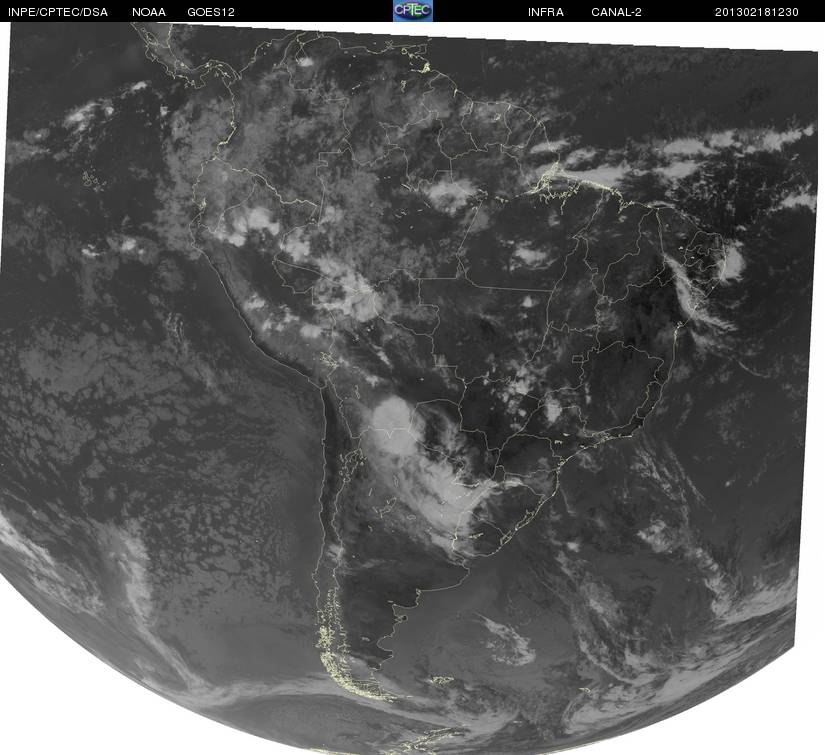
Task: Click the GOES12 satellite label
Action: pyautogui.click(x=211, y=12)
